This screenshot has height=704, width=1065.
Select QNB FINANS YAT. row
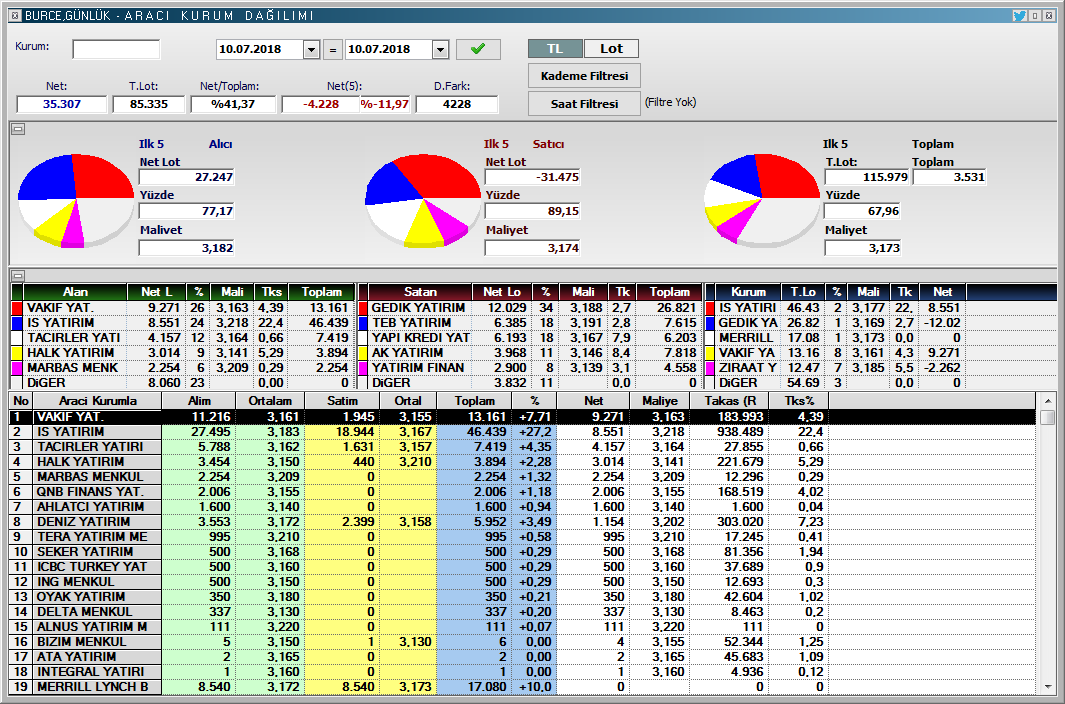[522, 491]
